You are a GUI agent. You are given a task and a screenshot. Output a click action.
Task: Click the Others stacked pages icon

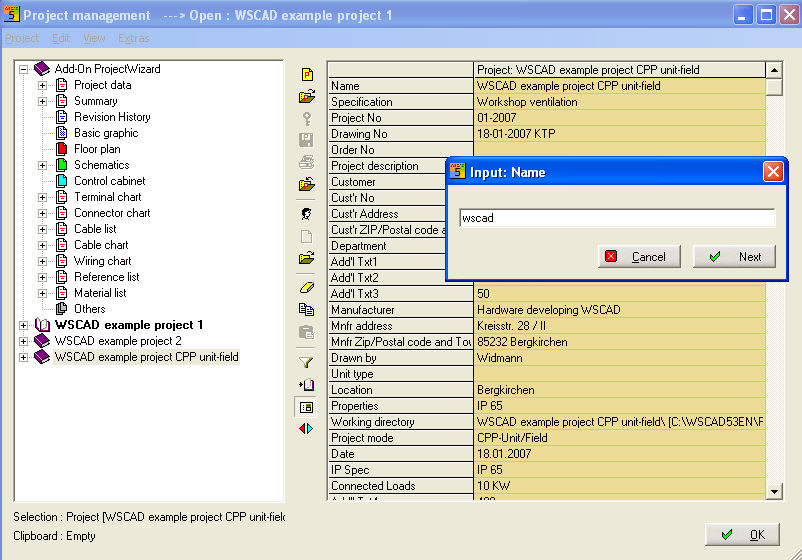pyautogui.click(x=62, y=308)
